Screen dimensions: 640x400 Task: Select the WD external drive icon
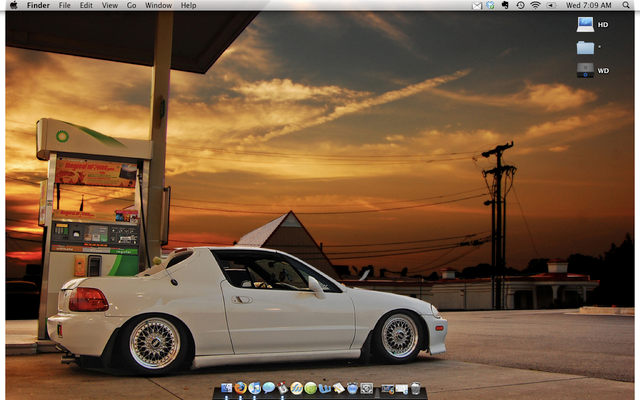(x=586, y=70)
